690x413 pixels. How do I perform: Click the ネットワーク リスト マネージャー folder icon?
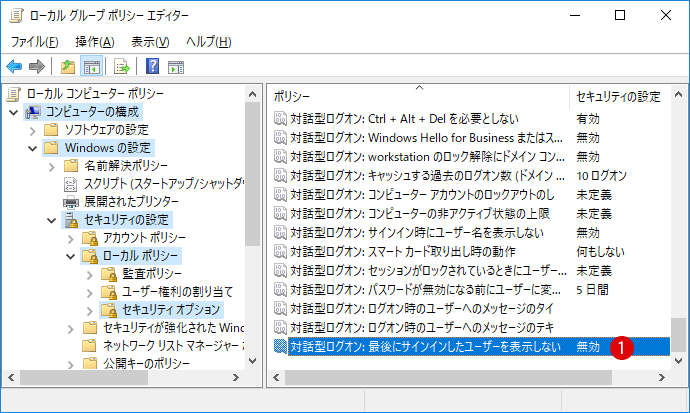(x=89, y=346)
